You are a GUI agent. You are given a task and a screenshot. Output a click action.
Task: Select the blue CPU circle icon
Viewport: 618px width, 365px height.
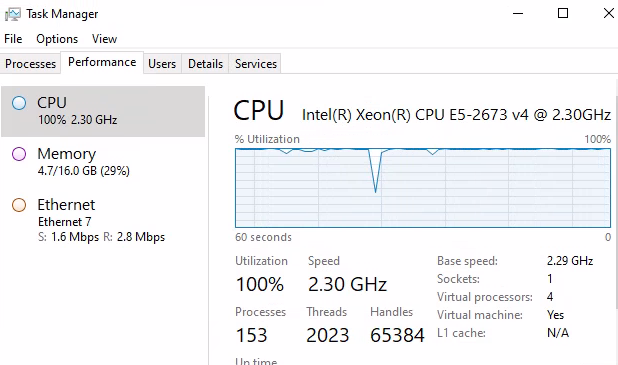click(19, 103)
